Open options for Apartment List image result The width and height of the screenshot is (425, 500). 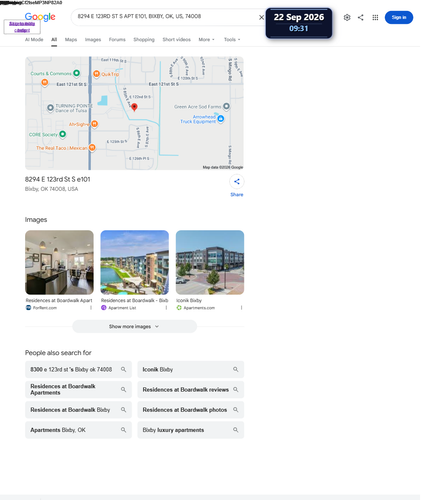tap(166, 308)
